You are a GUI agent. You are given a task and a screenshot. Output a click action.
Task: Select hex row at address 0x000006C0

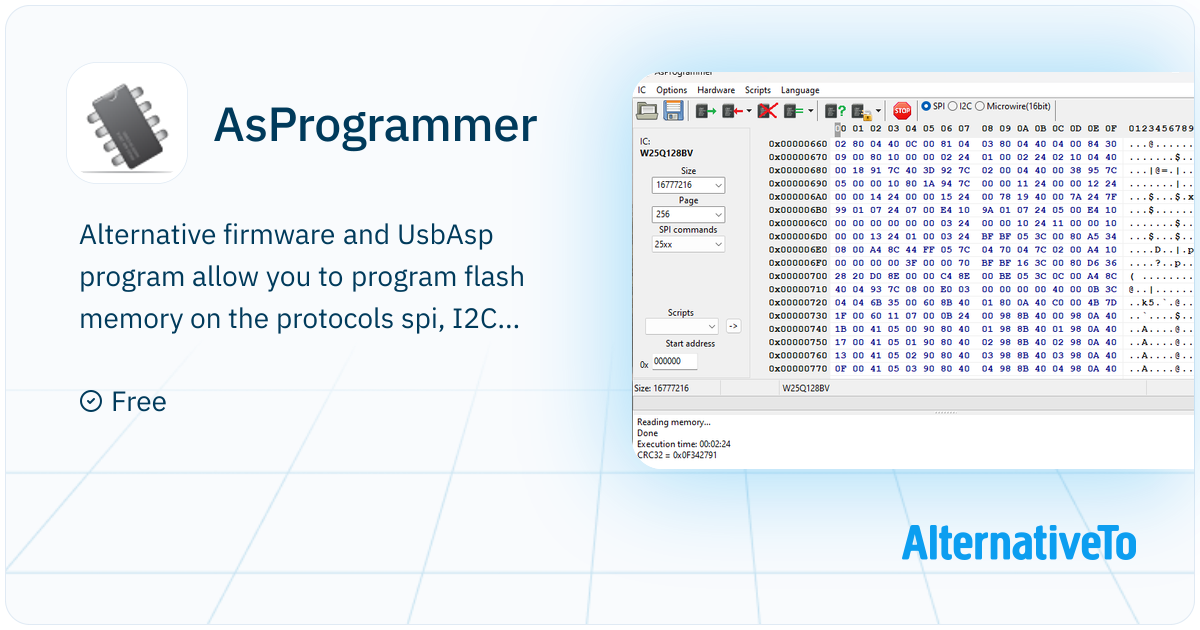point(981,223)
